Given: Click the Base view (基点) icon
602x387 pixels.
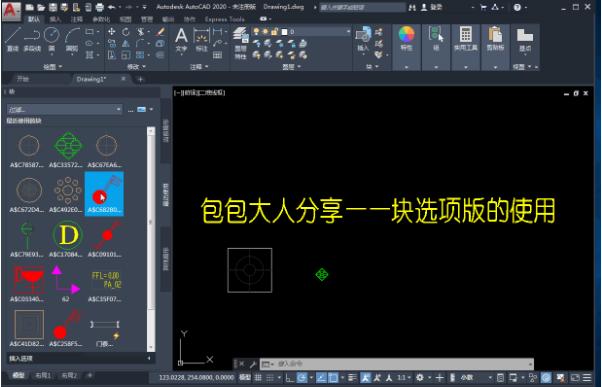Looking at the screenshot, I should point(524,39).
